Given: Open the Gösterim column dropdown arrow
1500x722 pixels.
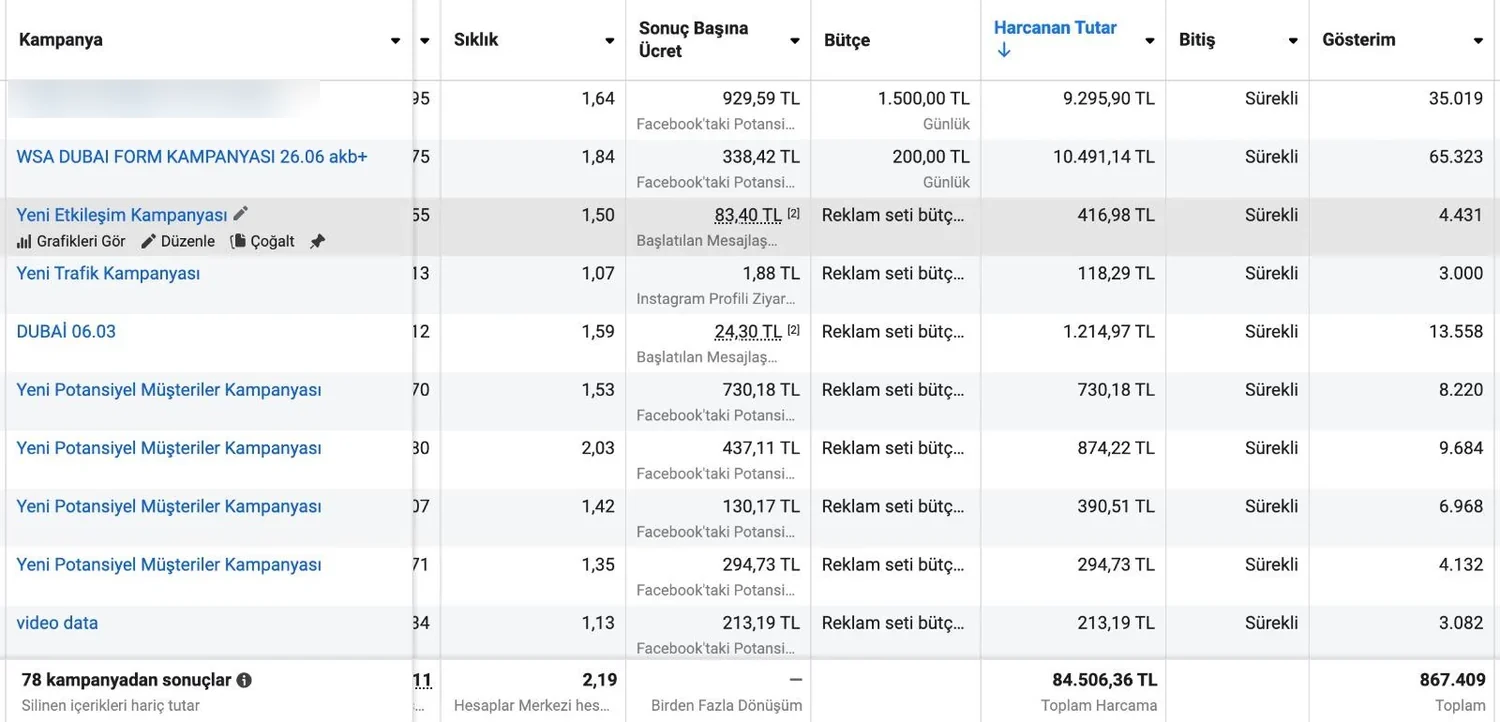Looking at the screenshot, I should click(1478, 41).
